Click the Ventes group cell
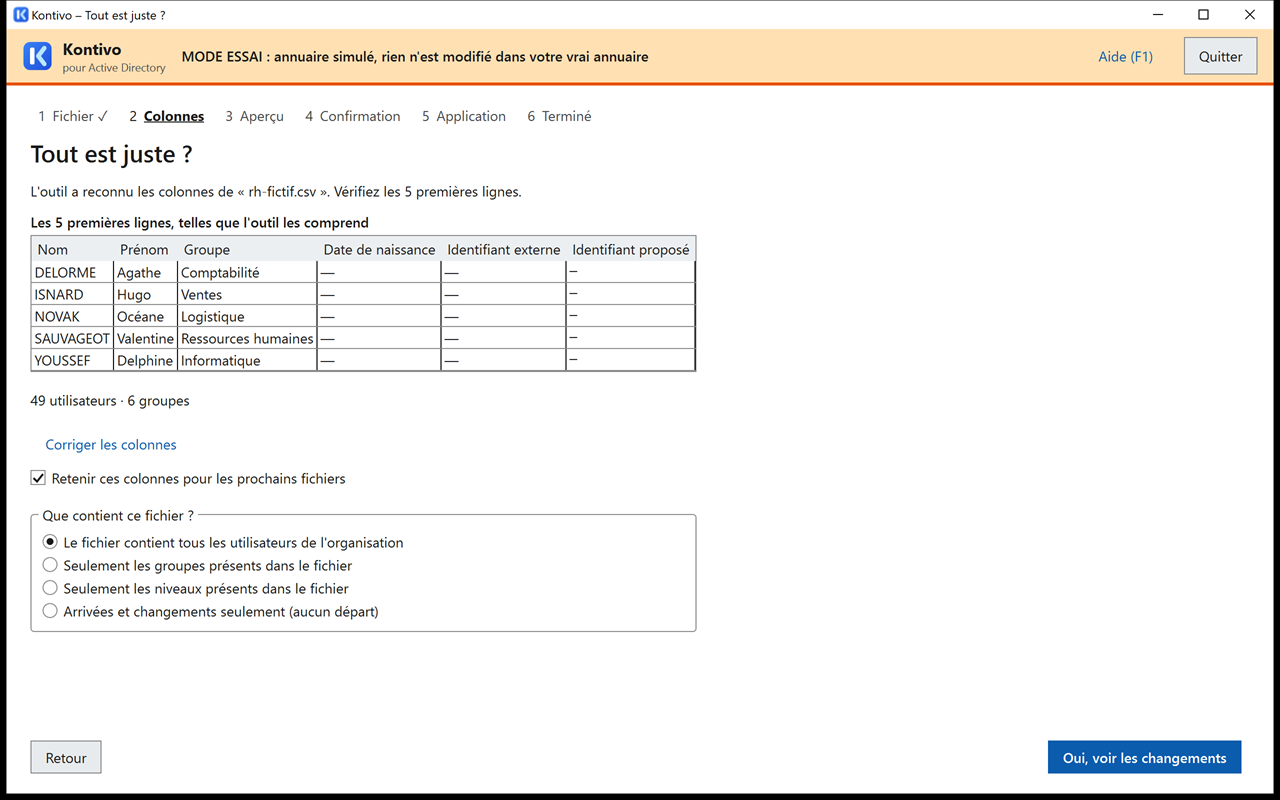1280x800 pixels. pos(247,294)
